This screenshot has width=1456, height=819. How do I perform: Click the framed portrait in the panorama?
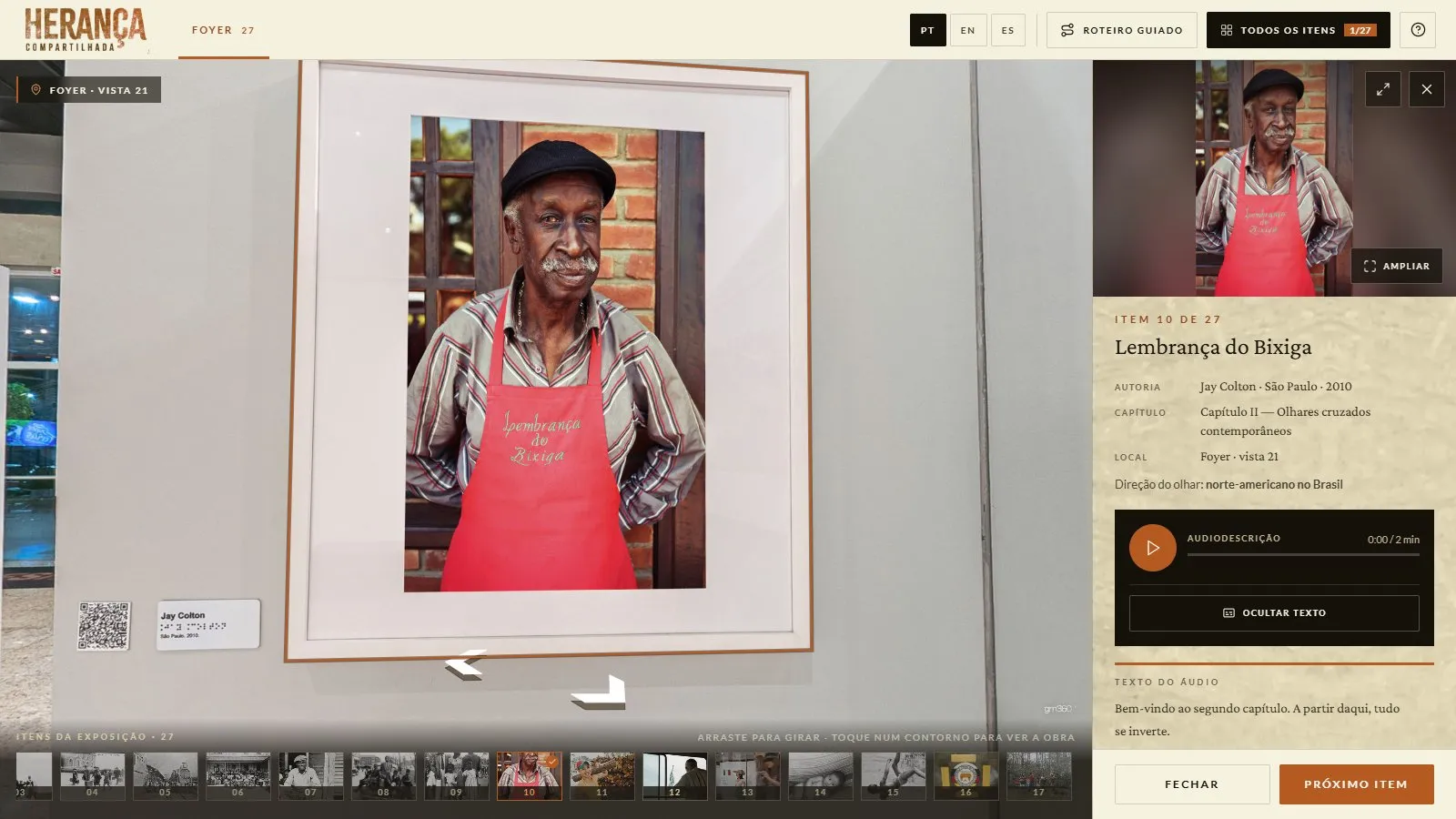[x=549, y=359]
